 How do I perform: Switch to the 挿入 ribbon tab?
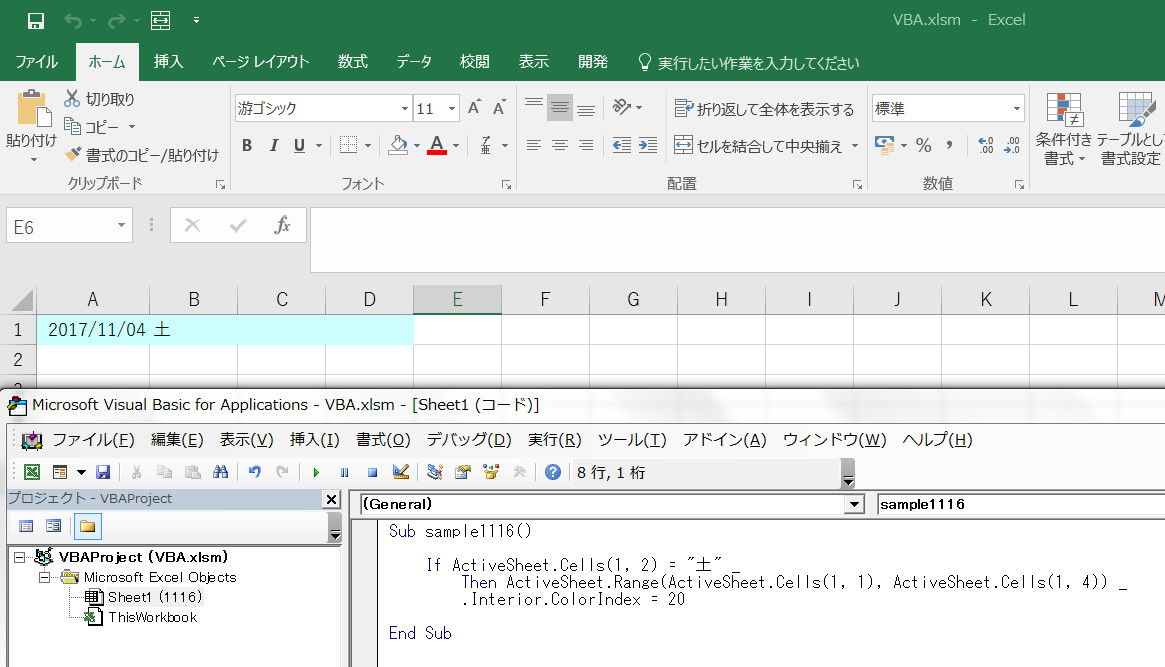pyautogui.click(x=168, y=62)
